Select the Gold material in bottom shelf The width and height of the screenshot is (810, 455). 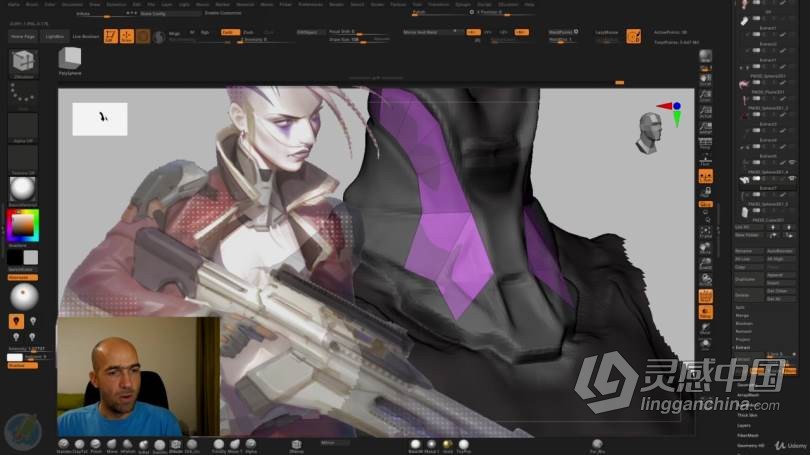tap(447, 444)
